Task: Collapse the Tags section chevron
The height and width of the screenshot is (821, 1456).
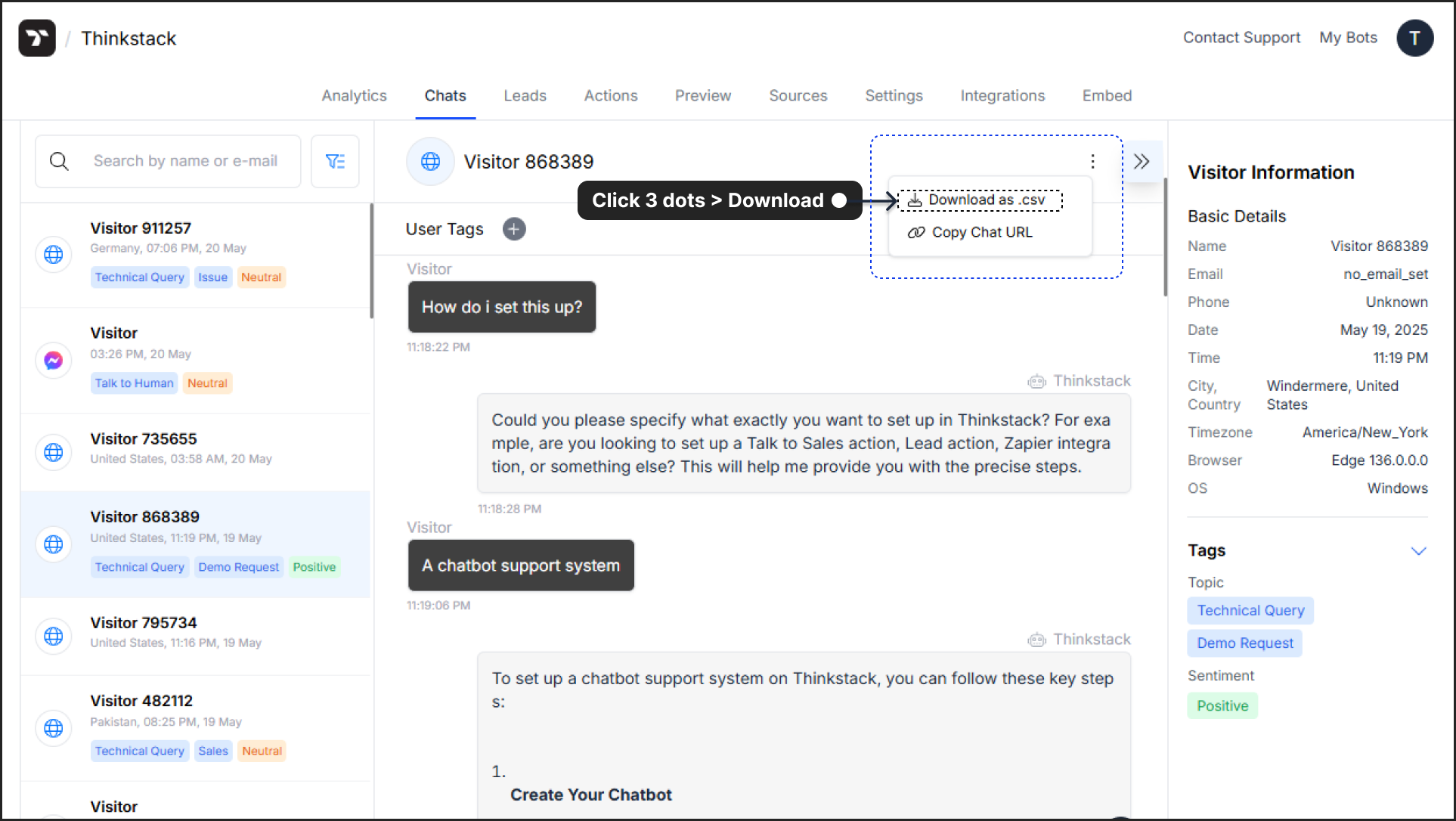Action: tap(1418, 550)
